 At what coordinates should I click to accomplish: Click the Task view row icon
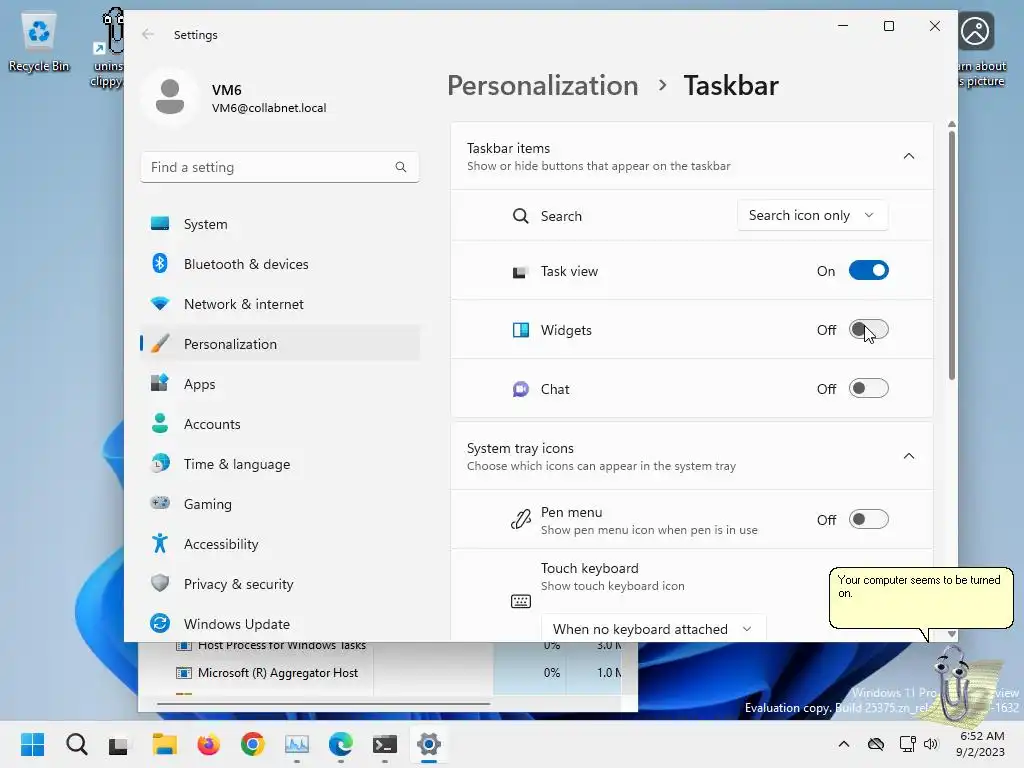pos(520,272)
